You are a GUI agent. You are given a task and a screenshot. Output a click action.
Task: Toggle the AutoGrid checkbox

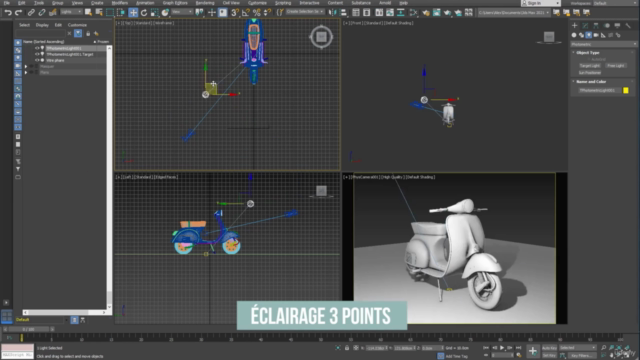(x=589, y=59)
